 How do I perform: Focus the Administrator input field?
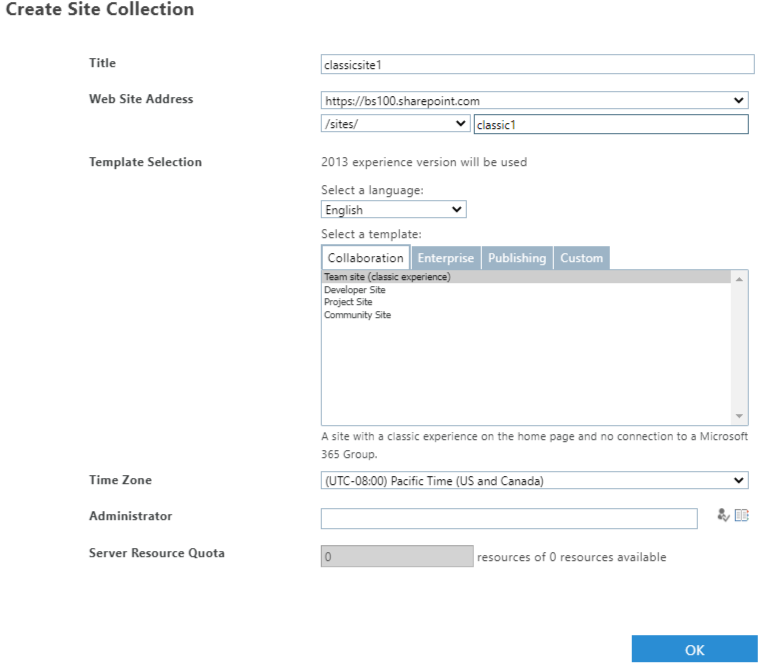click(509, 518)
